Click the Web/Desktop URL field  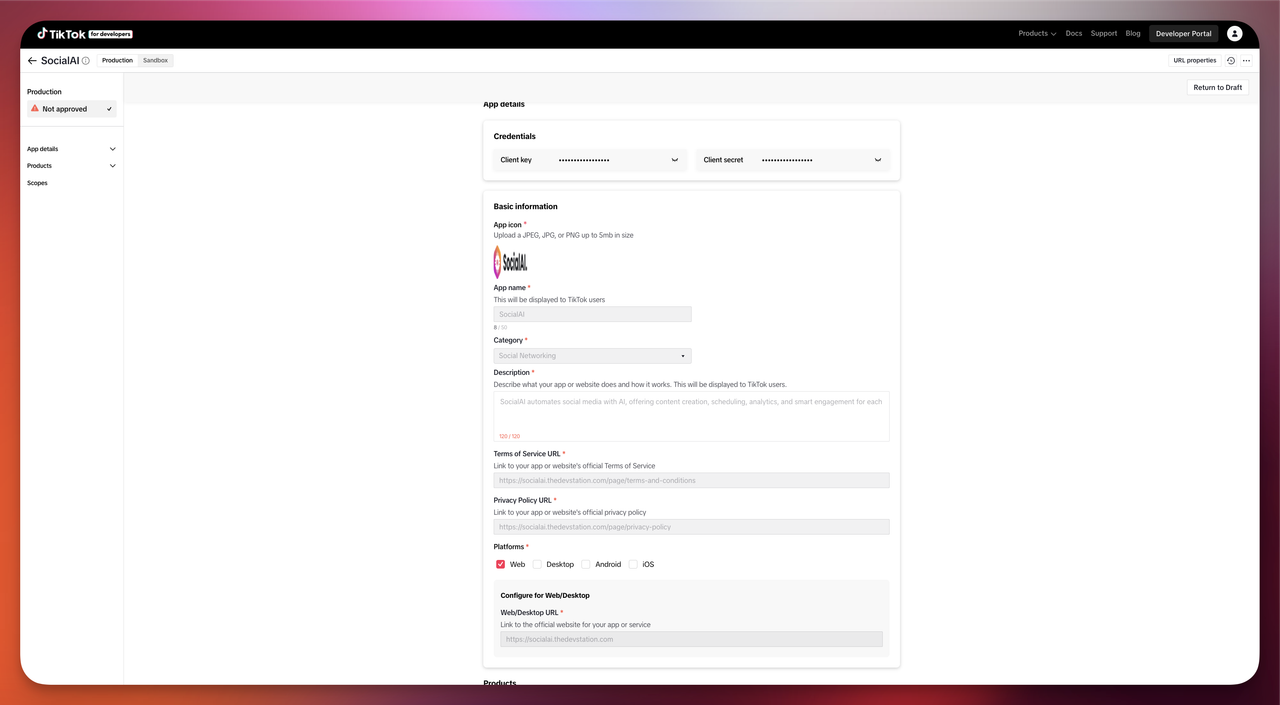(691, 639)
